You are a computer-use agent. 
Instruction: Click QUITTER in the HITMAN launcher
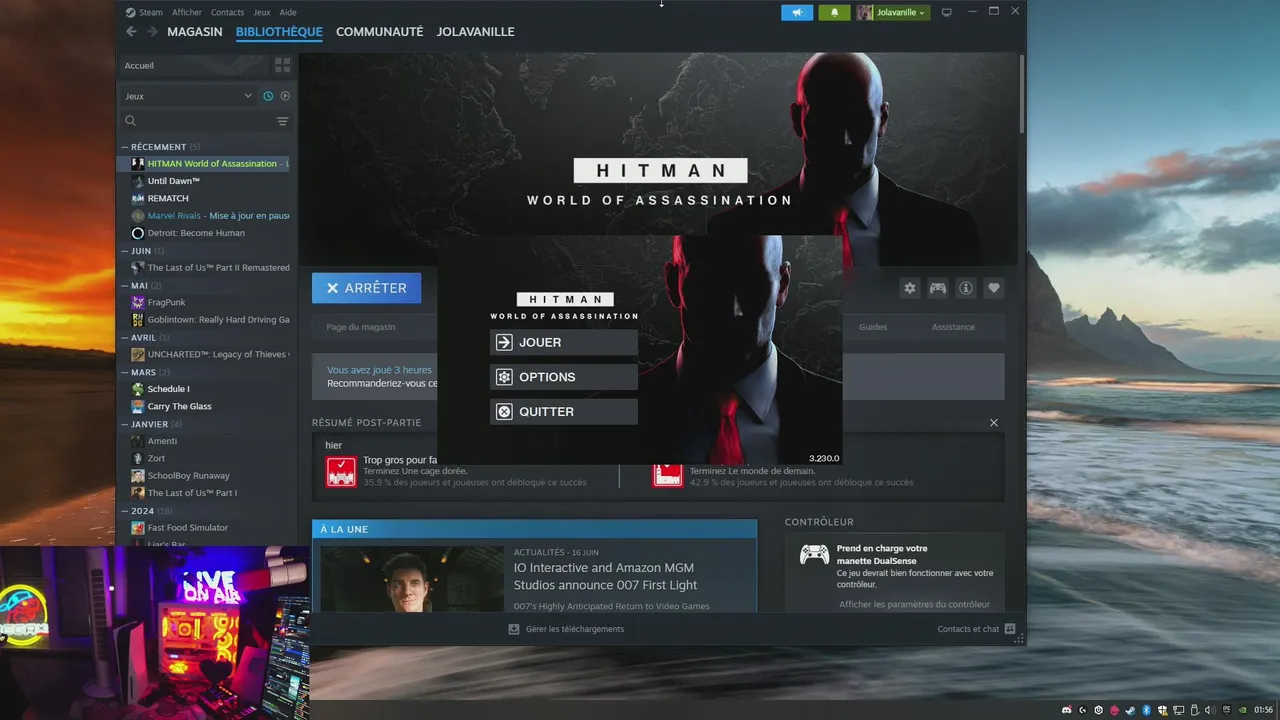pyautogui.click(x=564, y=411)
